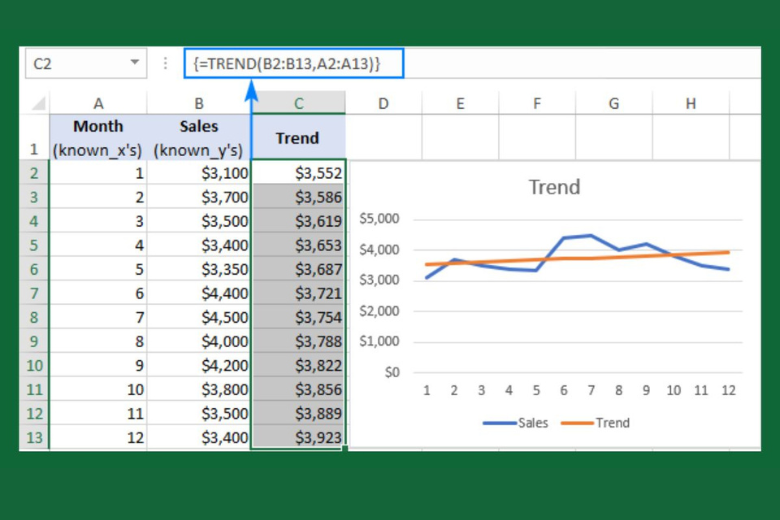Select column B header

tap(199, 103)
